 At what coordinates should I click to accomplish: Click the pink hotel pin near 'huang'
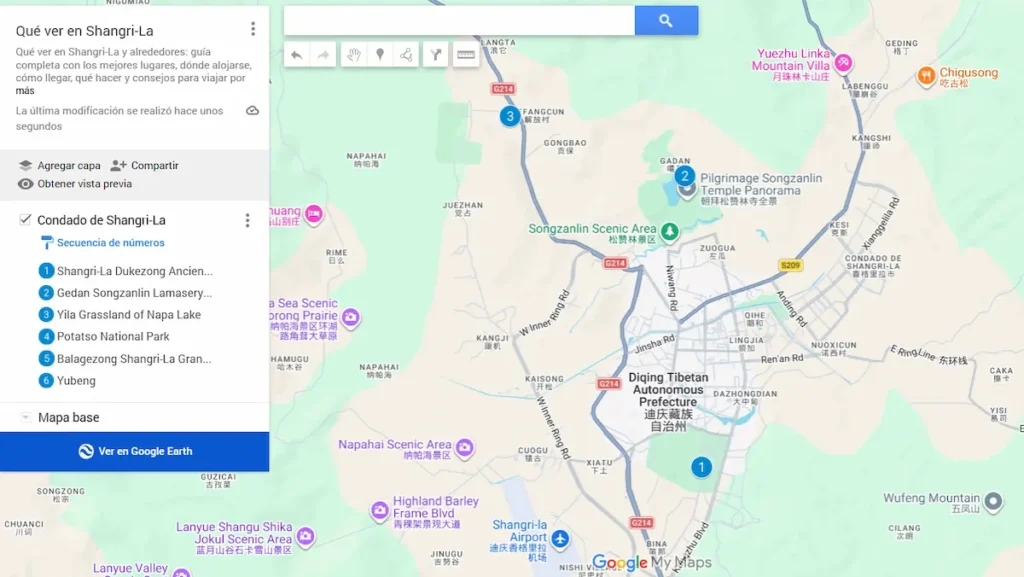[313, 214]
